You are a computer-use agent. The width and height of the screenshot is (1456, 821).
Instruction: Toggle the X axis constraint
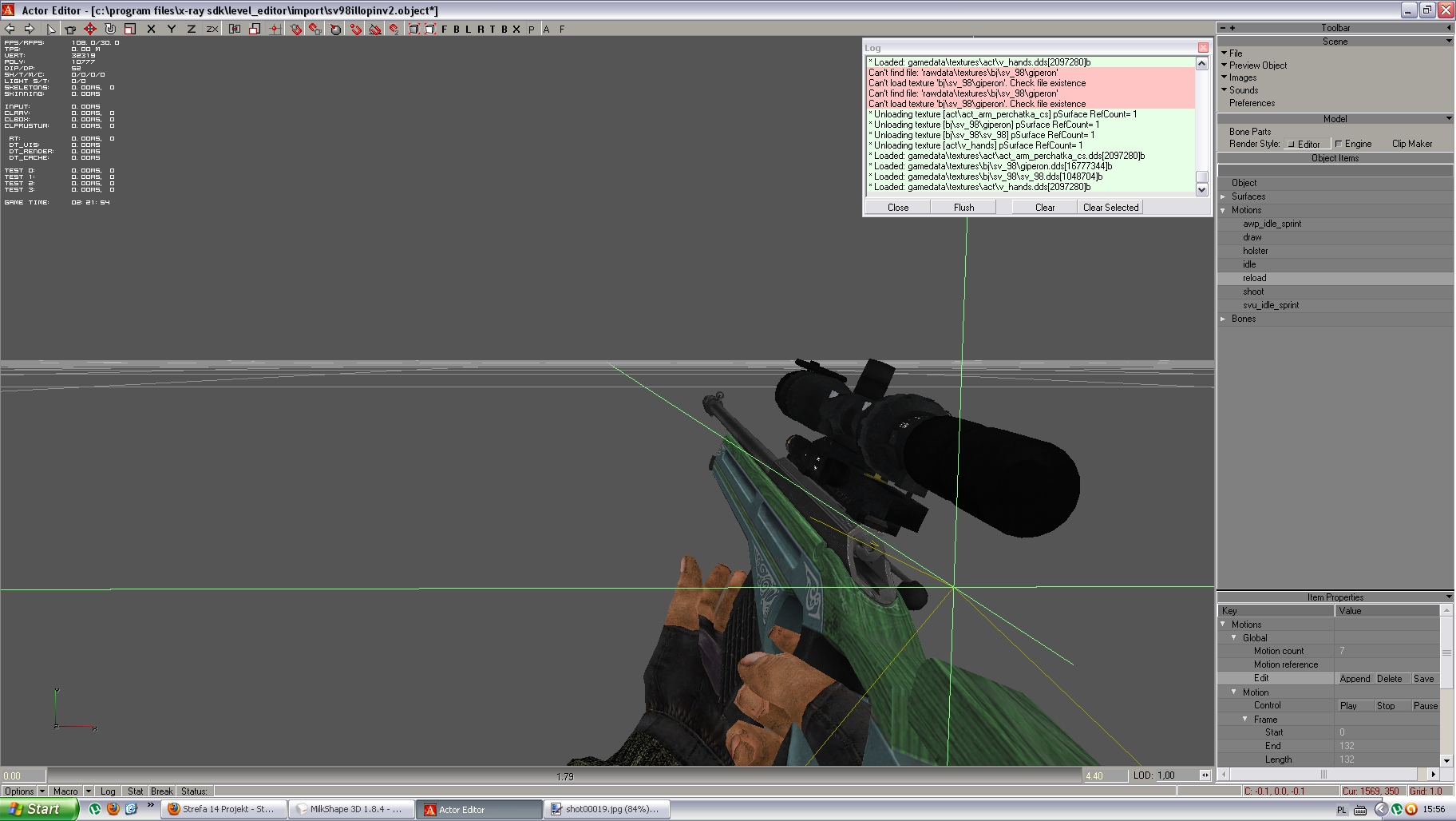(x=151, y=29)
